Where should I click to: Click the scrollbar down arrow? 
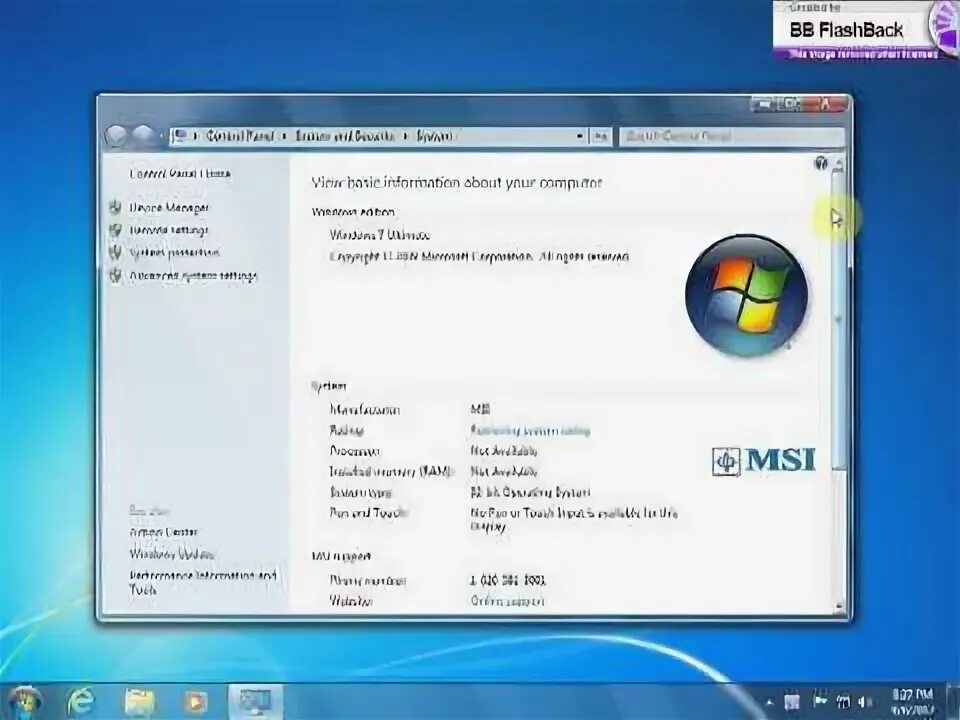click(x=839, y=606)
